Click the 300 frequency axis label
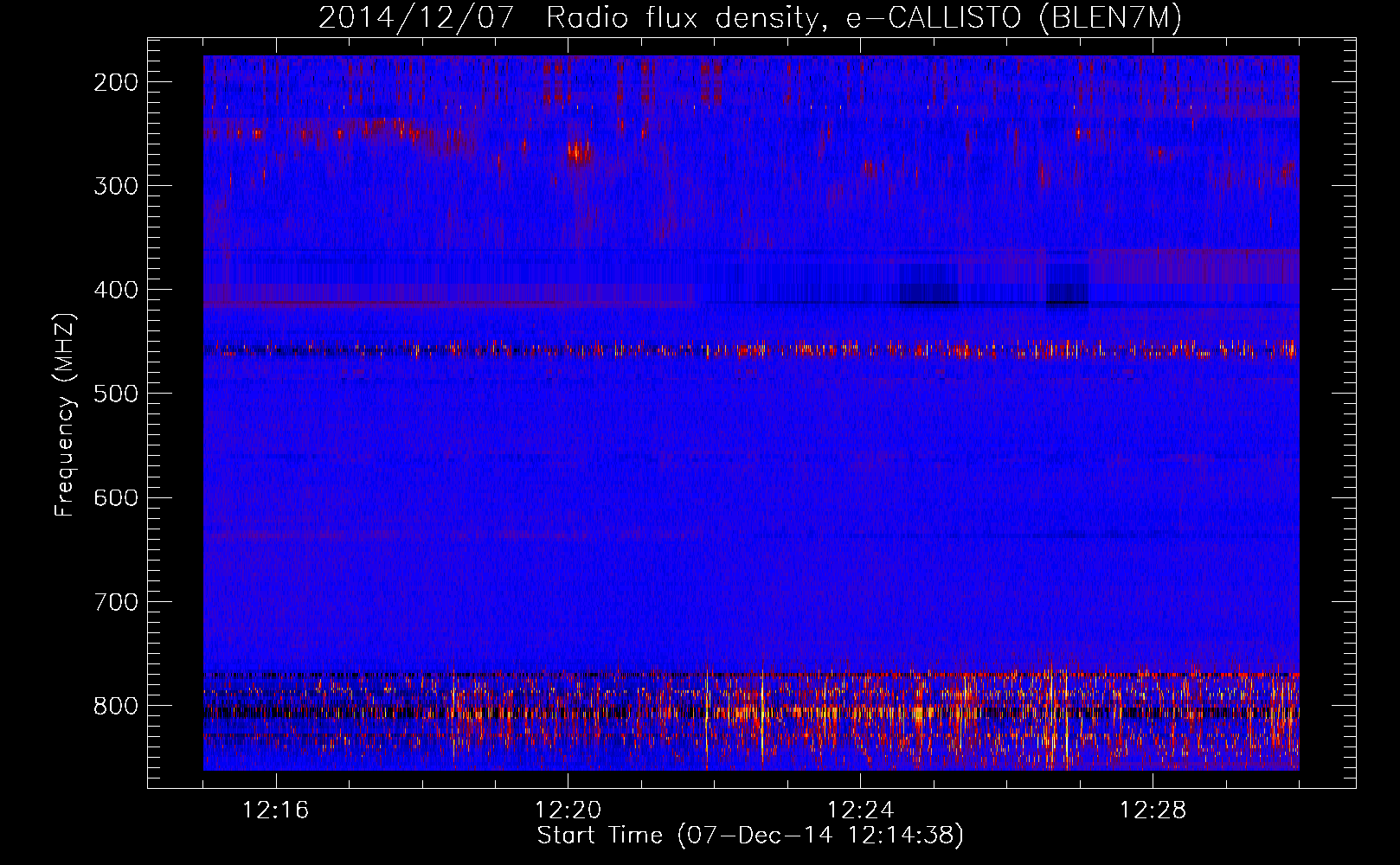The height and width of the screenshot is (865, 1400). (115, 186)
